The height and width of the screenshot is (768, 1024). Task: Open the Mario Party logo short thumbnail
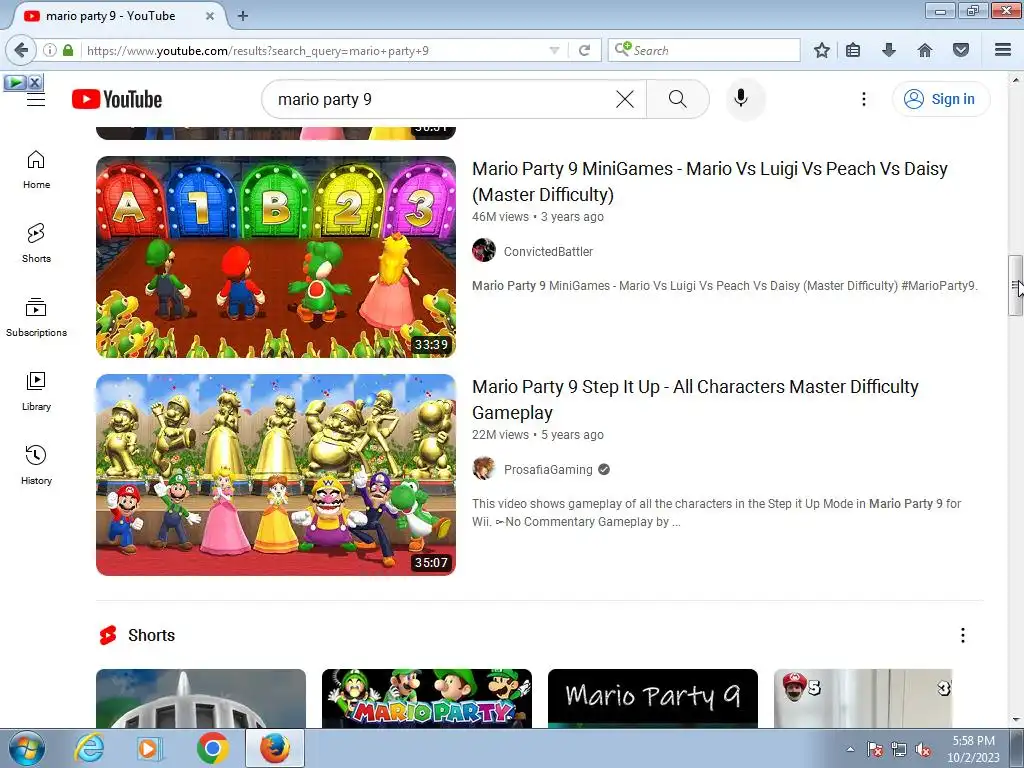(427, 698)
